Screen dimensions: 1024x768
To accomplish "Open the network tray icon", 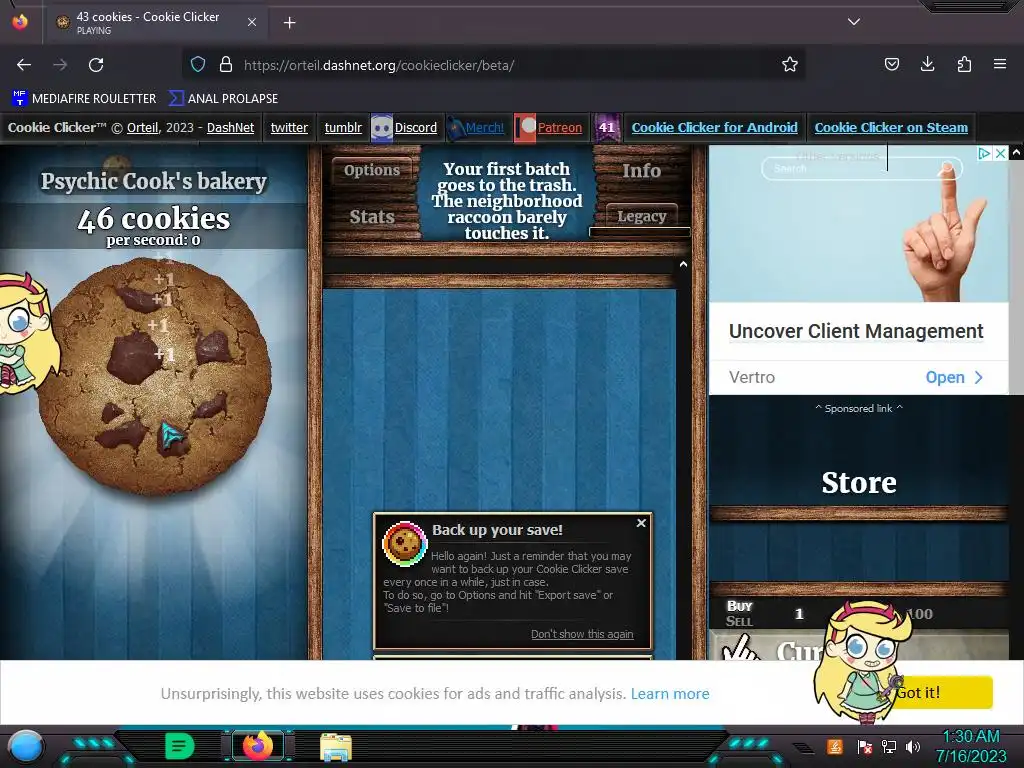I will point(889,746).
